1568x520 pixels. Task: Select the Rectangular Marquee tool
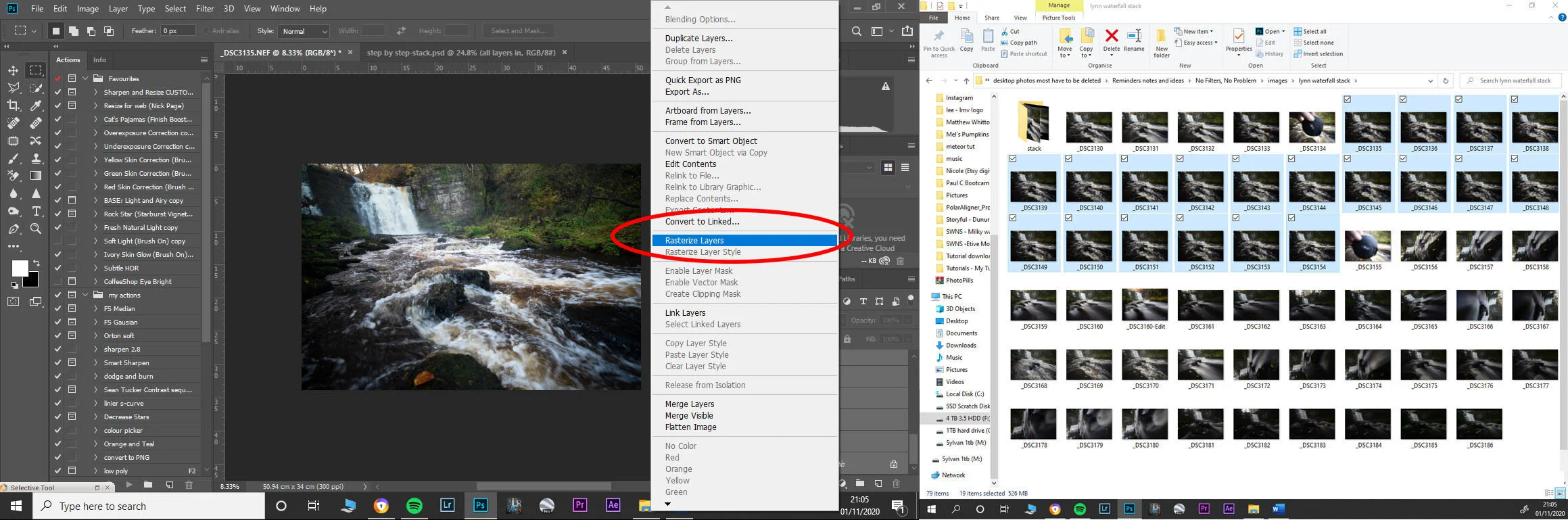point(36,70)
